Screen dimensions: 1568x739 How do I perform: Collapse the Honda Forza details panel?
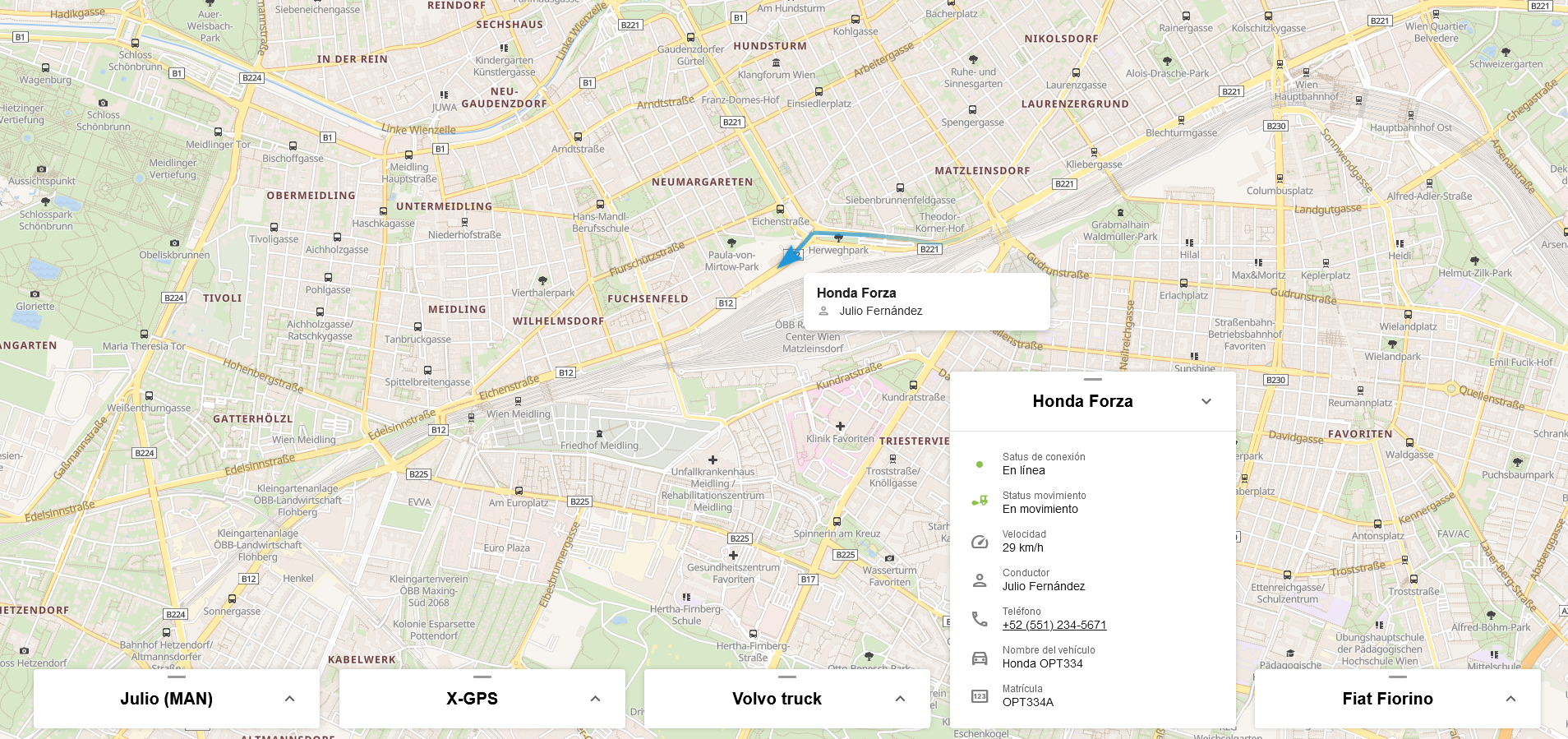click(x=1206, y=401)
